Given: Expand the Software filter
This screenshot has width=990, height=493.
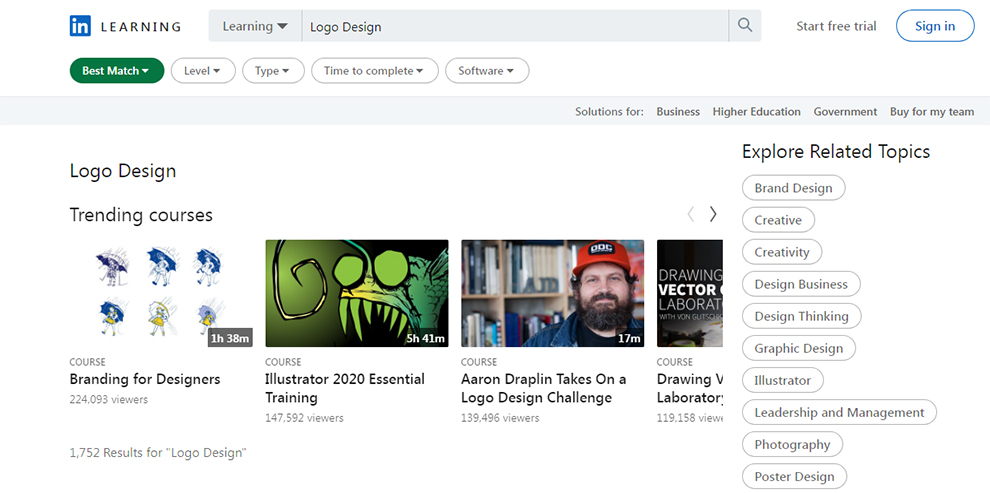Looking at the screenshot, I should coord(487,71).
